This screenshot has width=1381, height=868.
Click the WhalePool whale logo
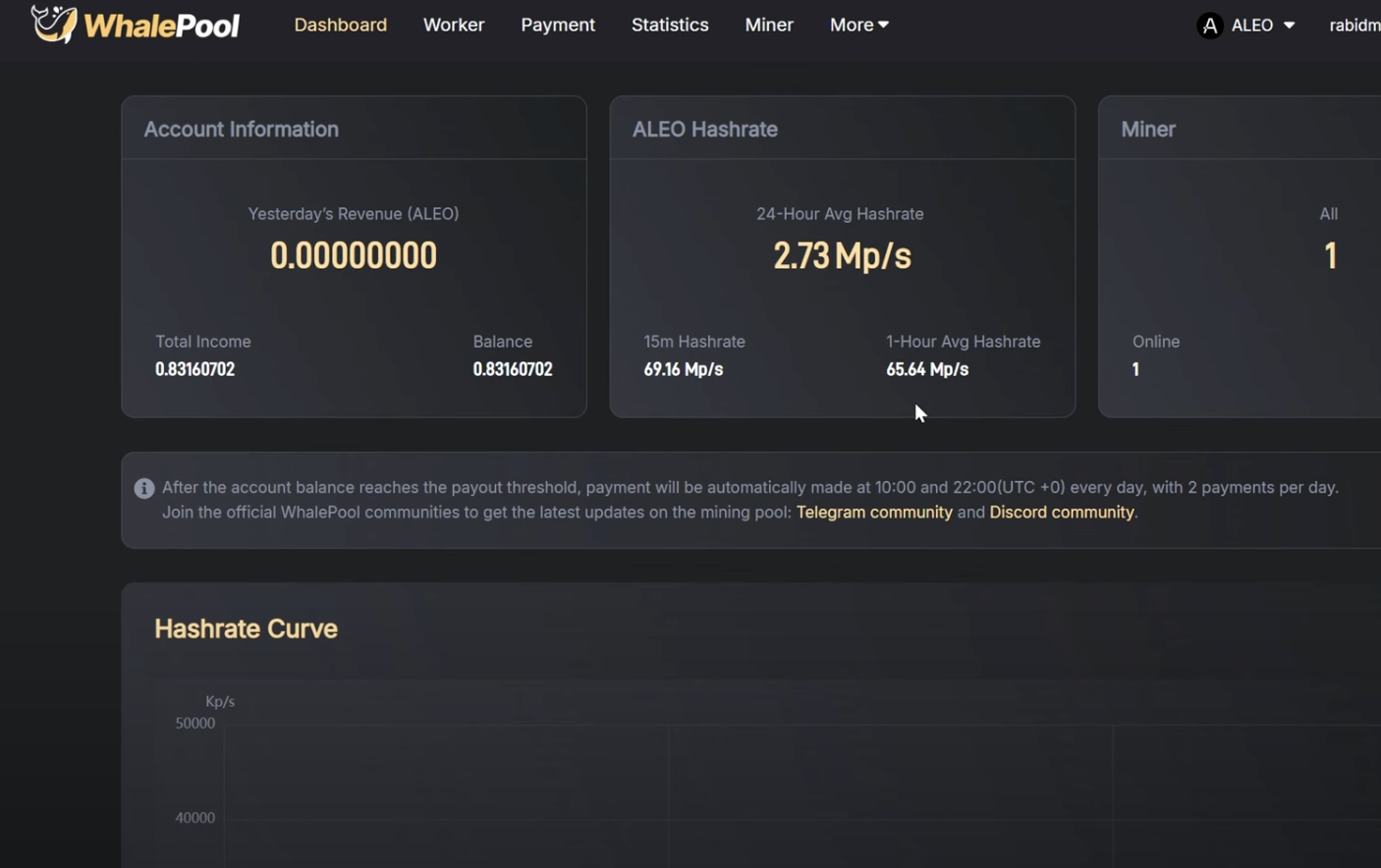click(x=53, y=24)
